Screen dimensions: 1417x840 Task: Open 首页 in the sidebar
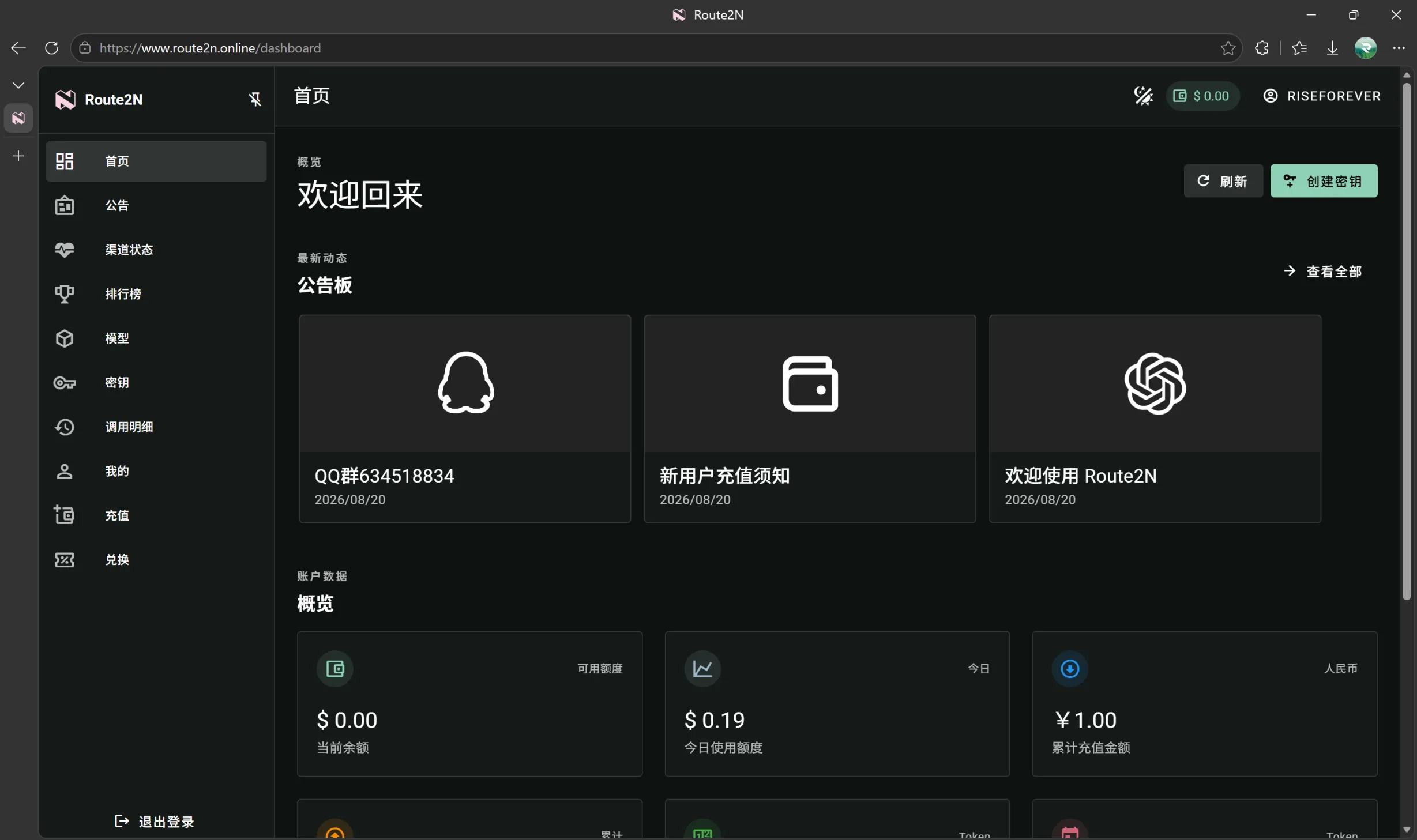click(156, 161)
